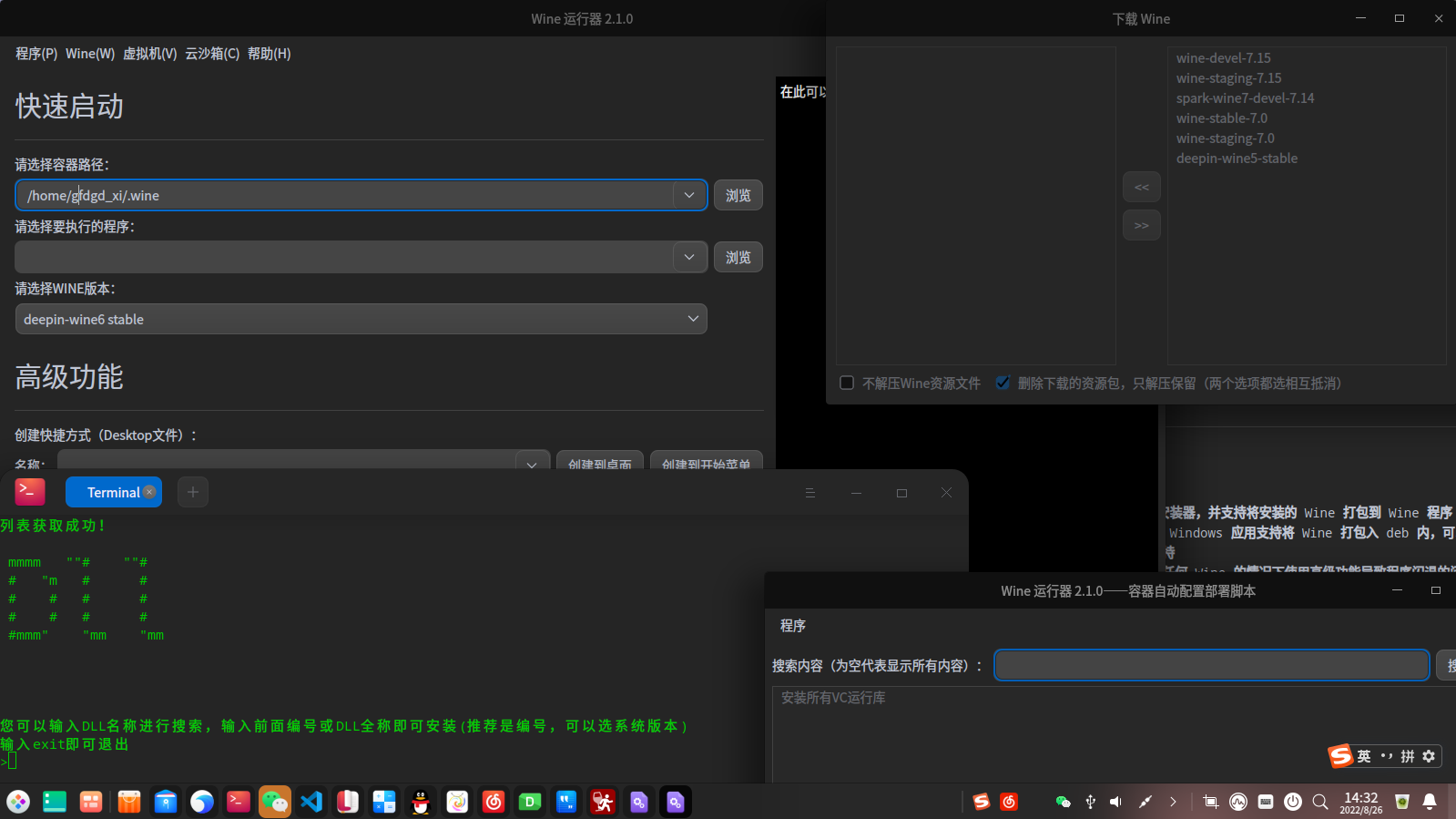Viewport: 1456px width, 819px height.
Task: Open the WINE version dropdown deepin-wine6 stable
Action: click(361, 319)
